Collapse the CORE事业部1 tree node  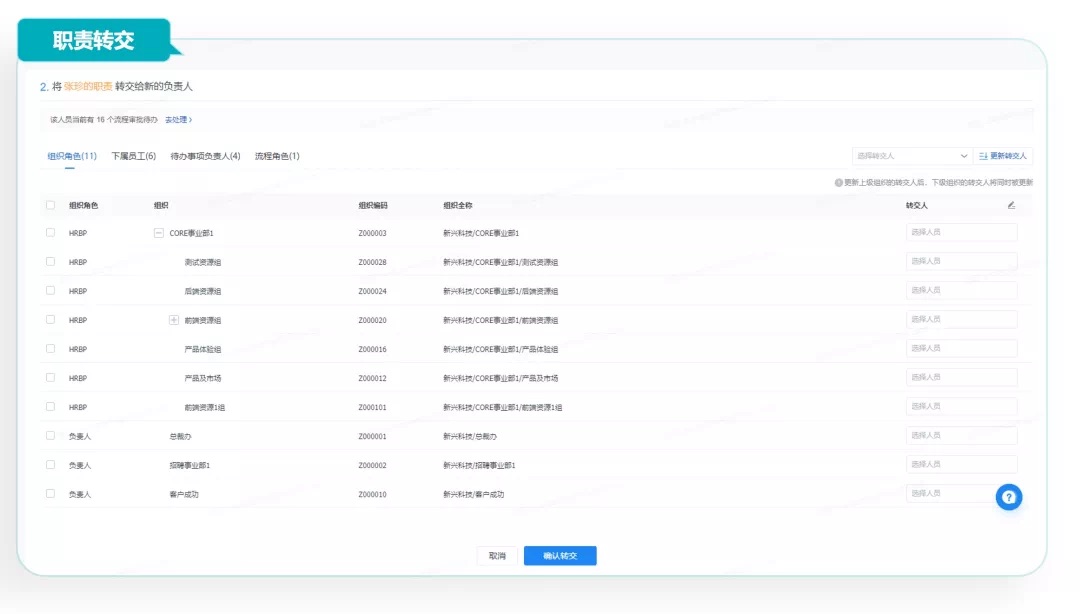158,233
